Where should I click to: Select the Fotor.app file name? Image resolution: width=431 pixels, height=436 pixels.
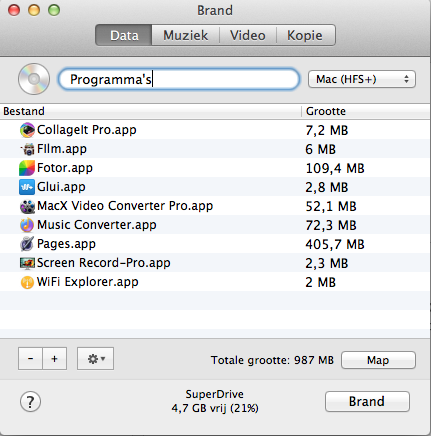(x=65, y=168)
